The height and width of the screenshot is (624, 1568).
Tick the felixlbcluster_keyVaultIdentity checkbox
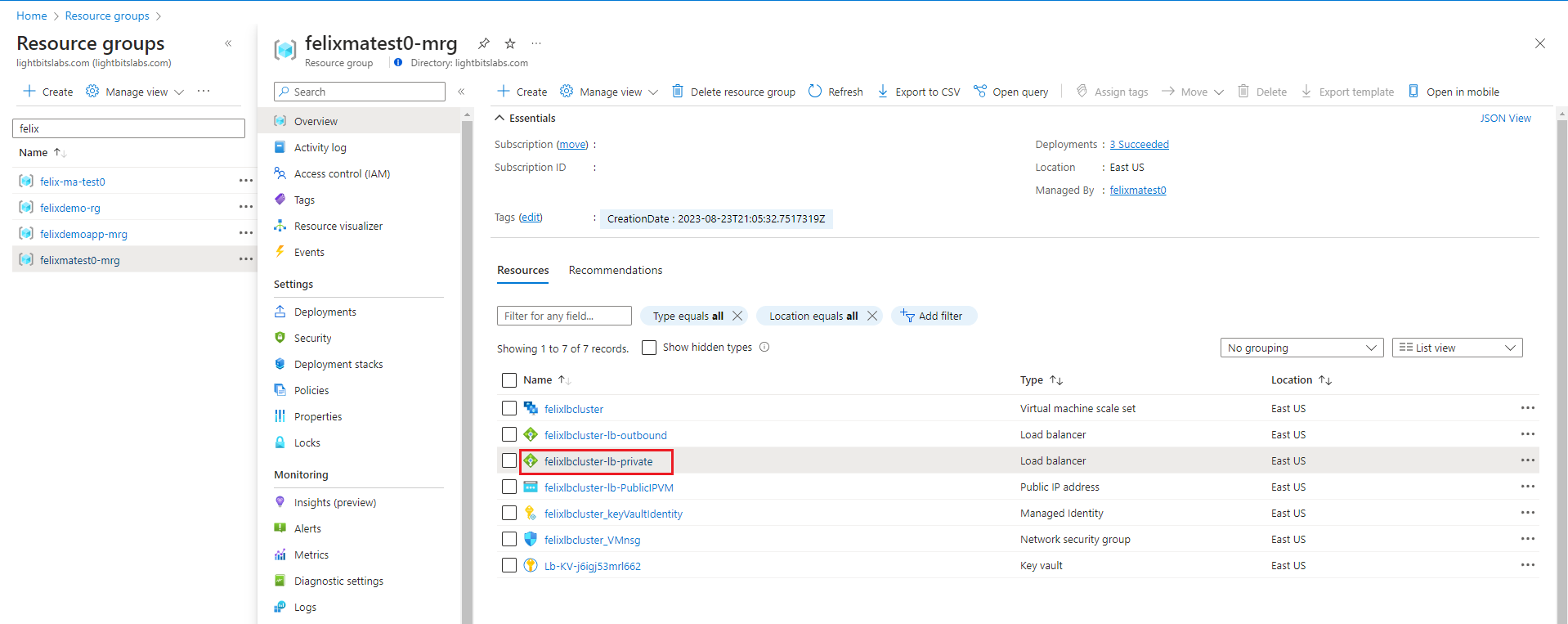click(509, 513)
